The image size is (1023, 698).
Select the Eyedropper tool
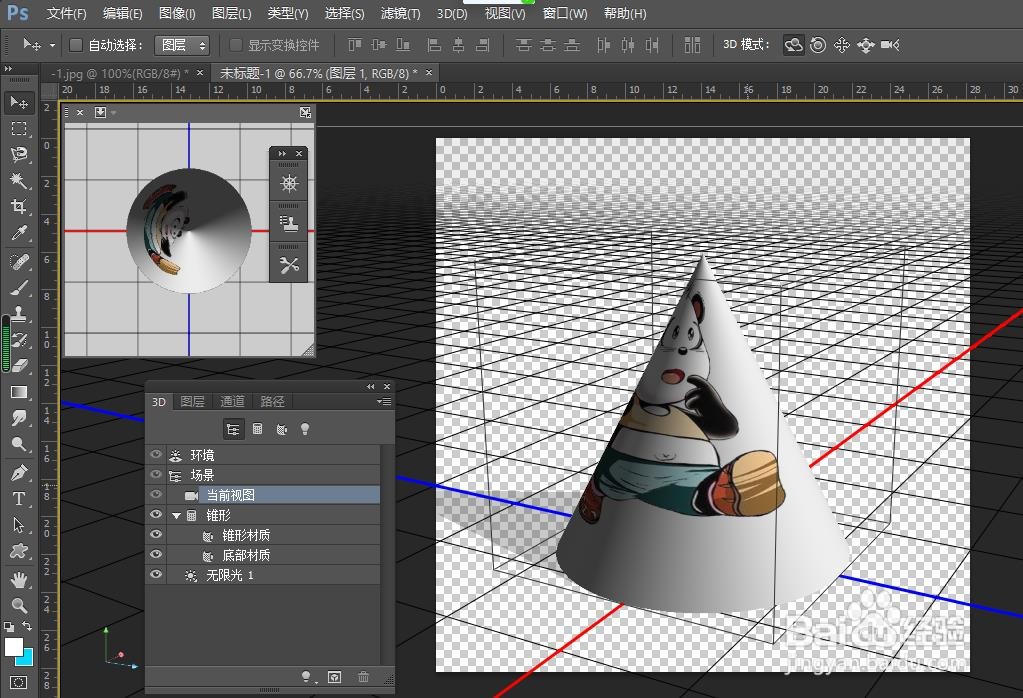tap(19, 233)
